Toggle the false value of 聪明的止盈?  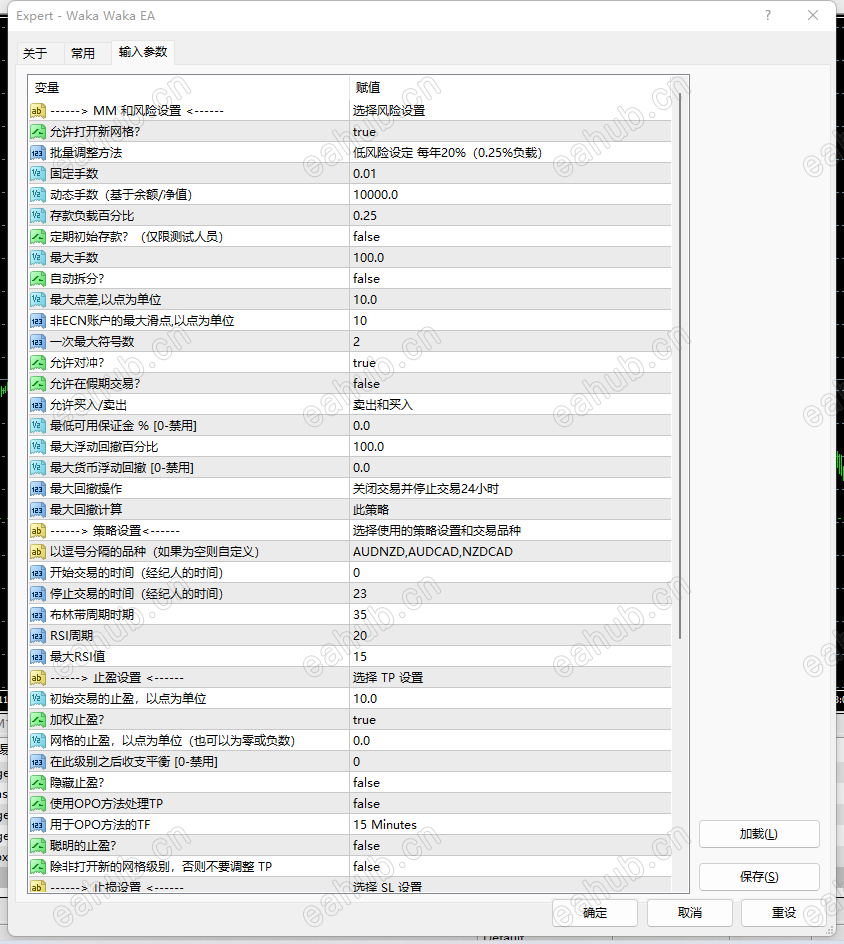pyautogui.click(x=510, y=846)
